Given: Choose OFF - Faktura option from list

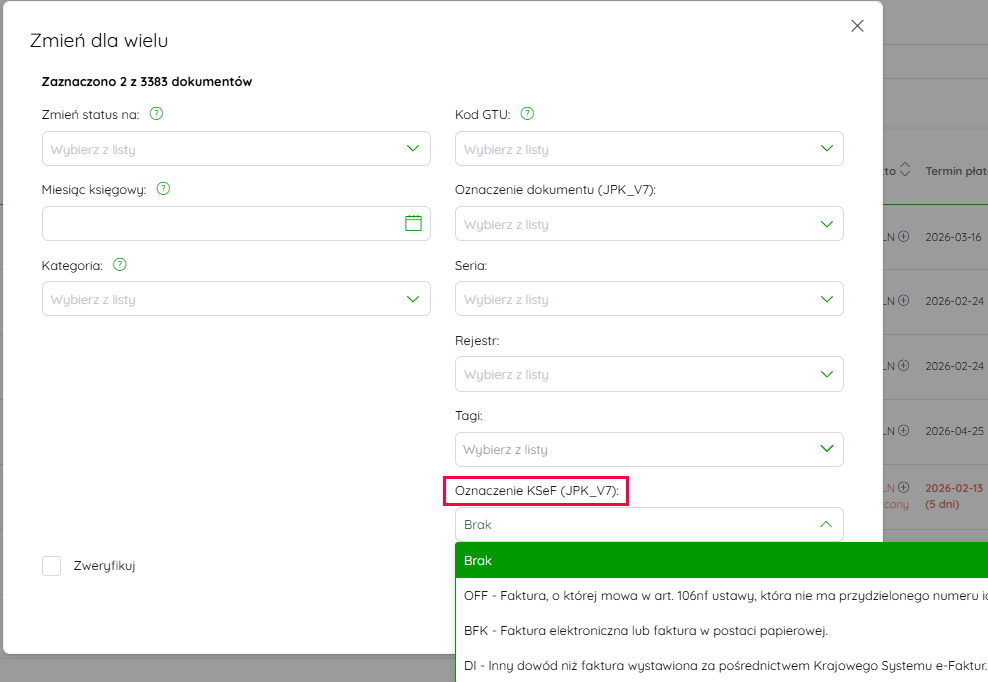Looking at the screenshot, I should tap(721, 596).
